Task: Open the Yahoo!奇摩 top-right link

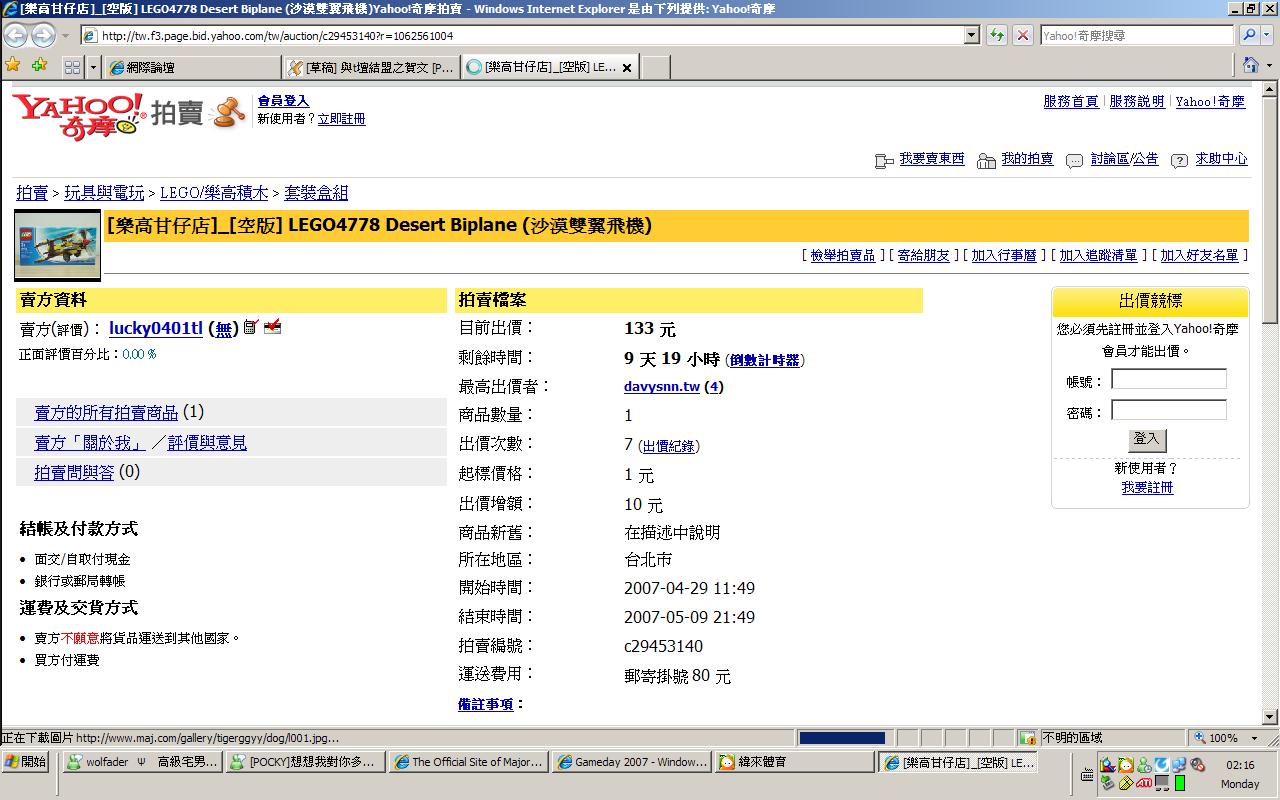Action: pos(1210,102)
